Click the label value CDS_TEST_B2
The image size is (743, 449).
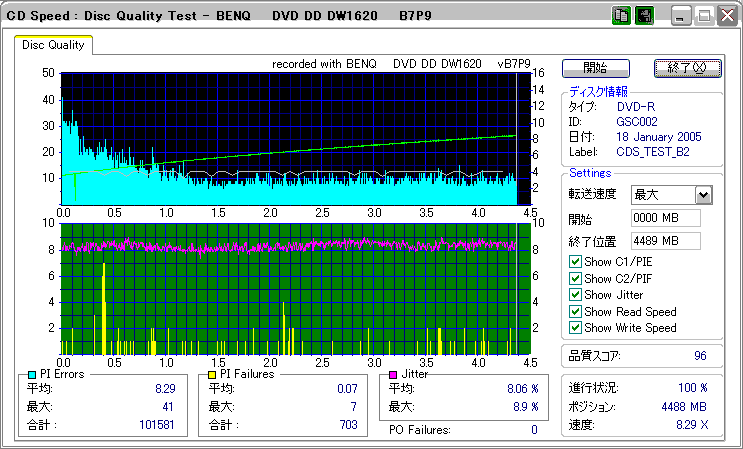[653, 152]
